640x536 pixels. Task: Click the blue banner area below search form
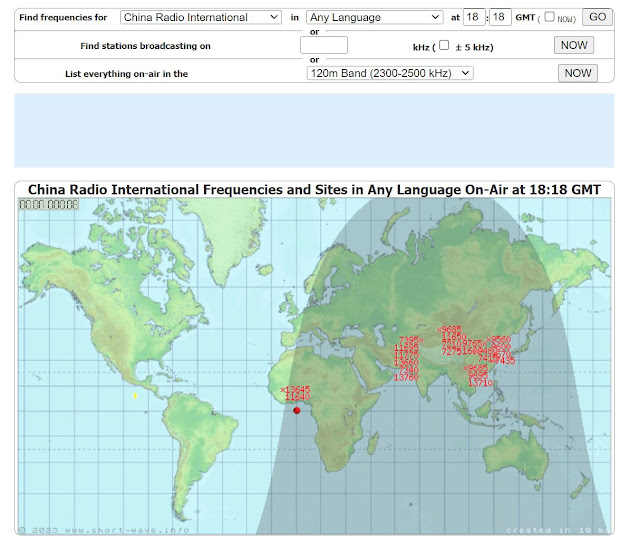(314, 130)
